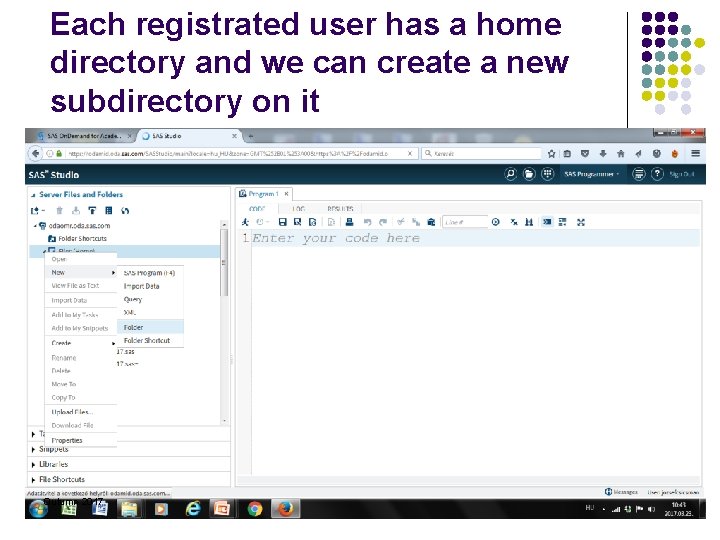Select Upload Files in the context menu

tap(81, 412)
